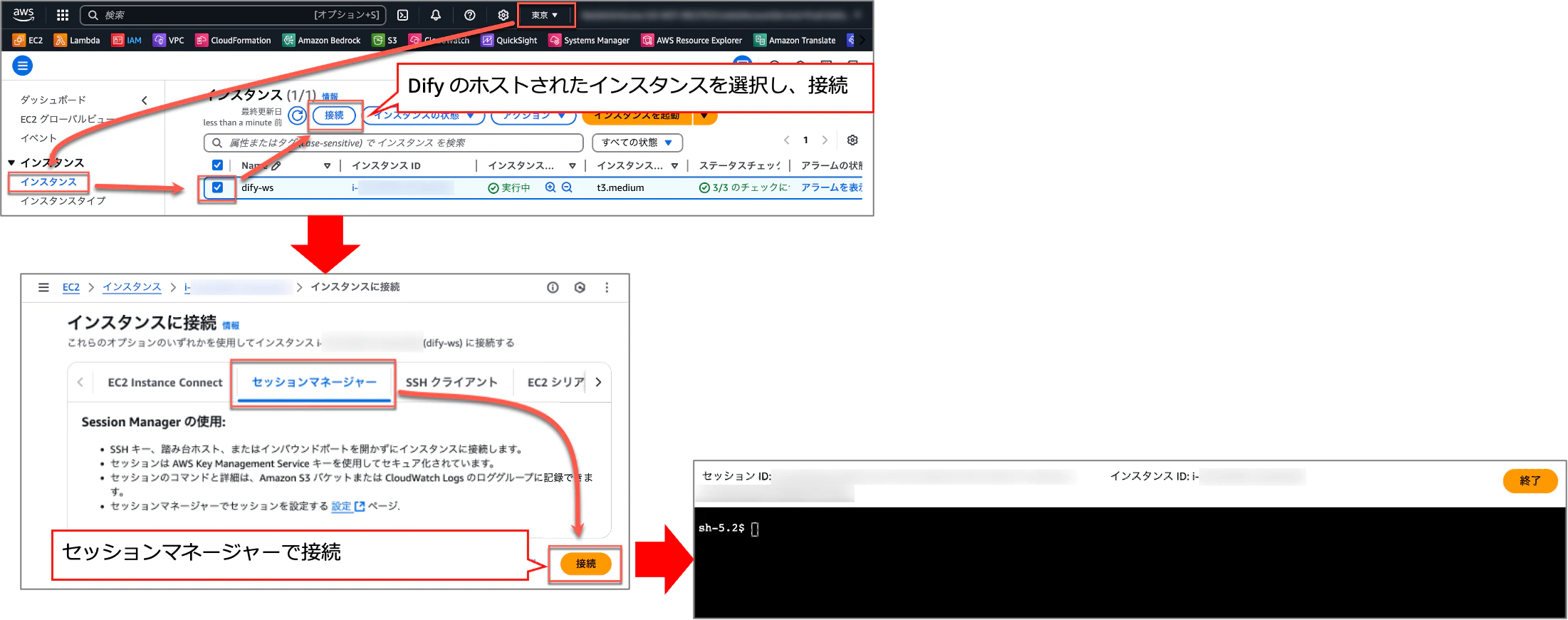
Task: Select the セッションマネージャー tab
Action: [314, 383]
